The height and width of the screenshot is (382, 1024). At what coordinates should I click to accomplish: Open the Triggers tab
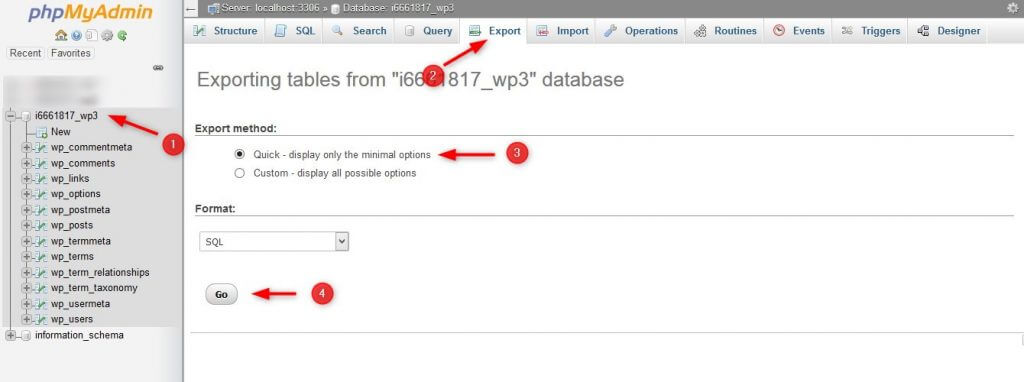click(871, 31)
